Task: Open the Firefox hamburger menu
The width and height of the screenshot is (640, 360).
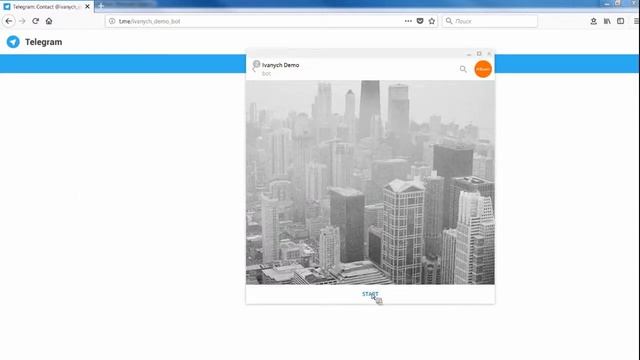Action: click(x=636, y=21)
